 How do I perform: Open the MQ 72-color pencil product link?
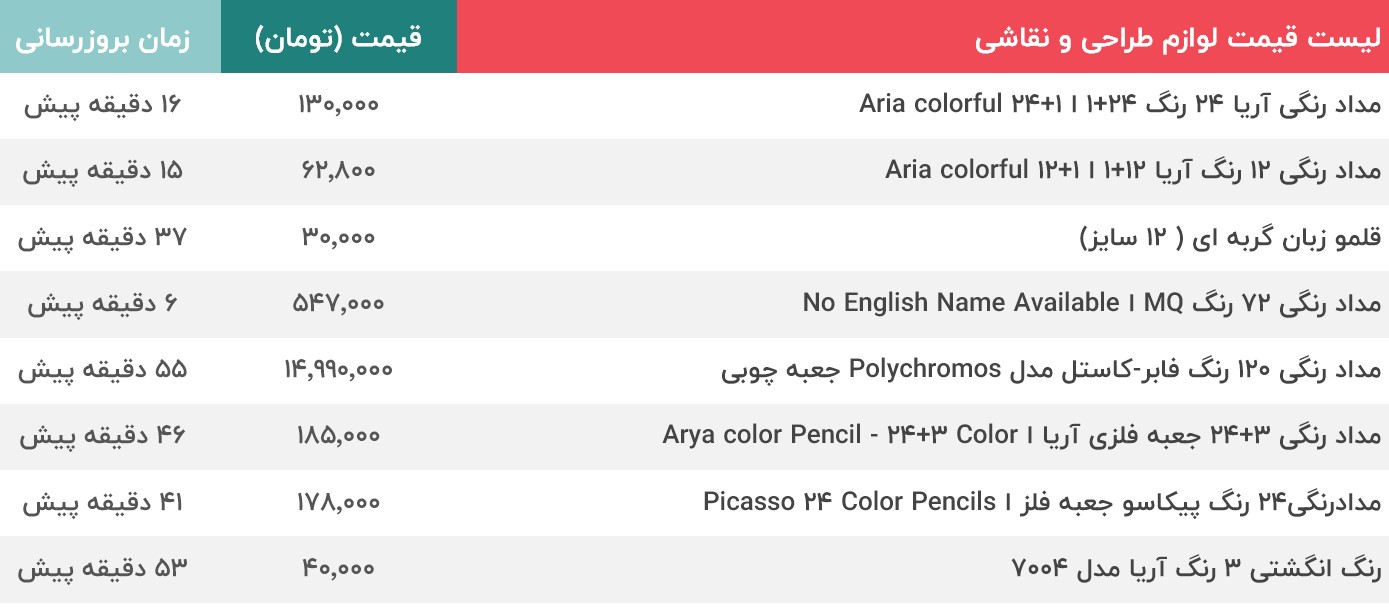1091,302
